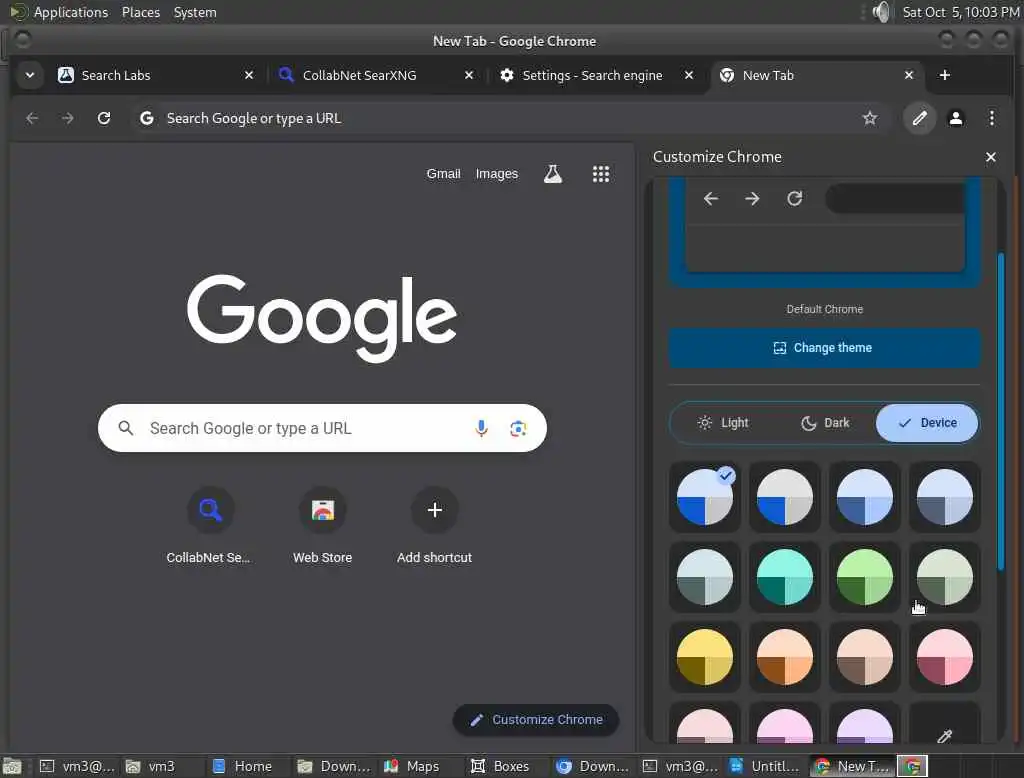Open the Web Store shortcut
Image resolution: width=1024 pixels, height=778 pixels.
pyautogui.click(x=323, y=527)
